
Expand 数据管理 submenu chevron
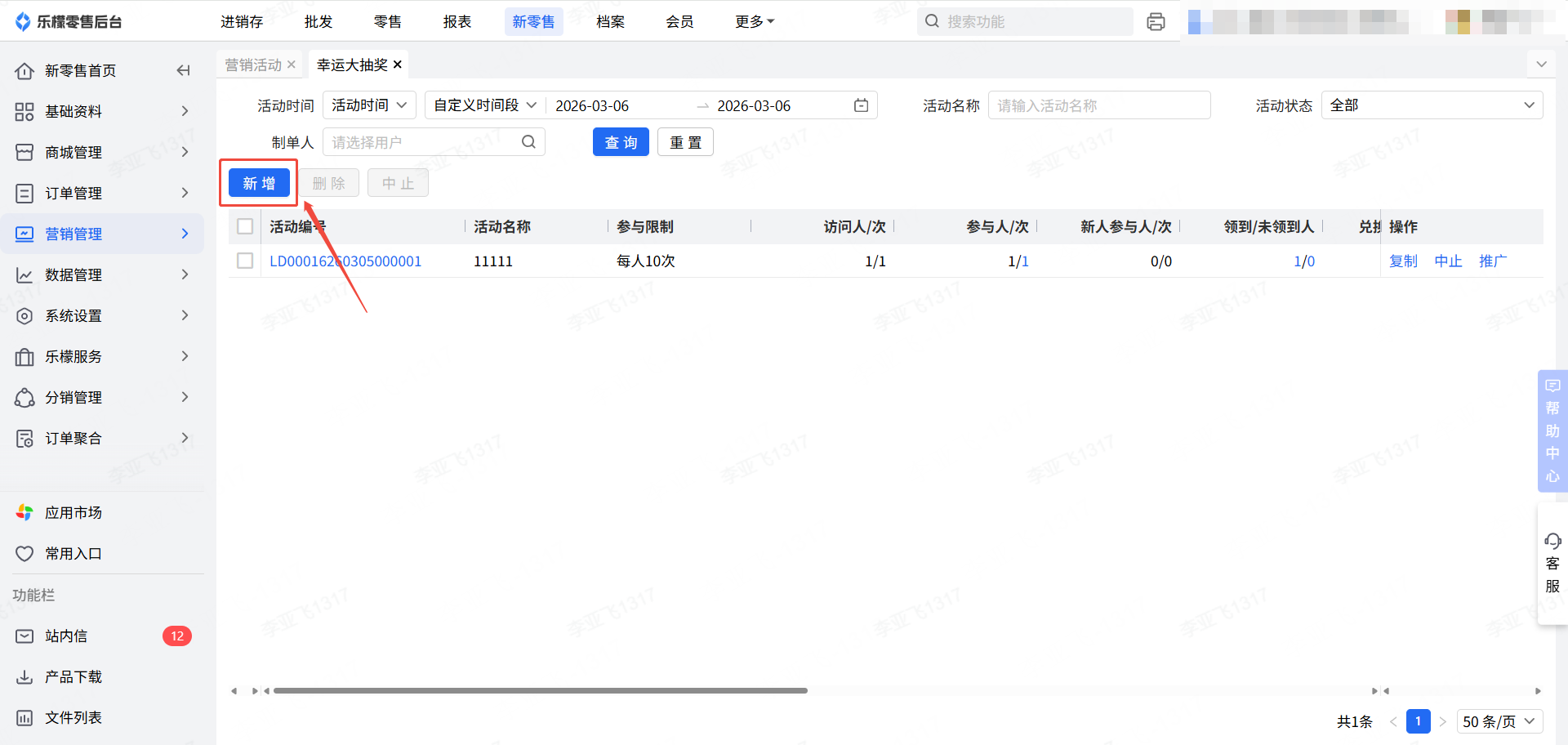coord(185,274)
